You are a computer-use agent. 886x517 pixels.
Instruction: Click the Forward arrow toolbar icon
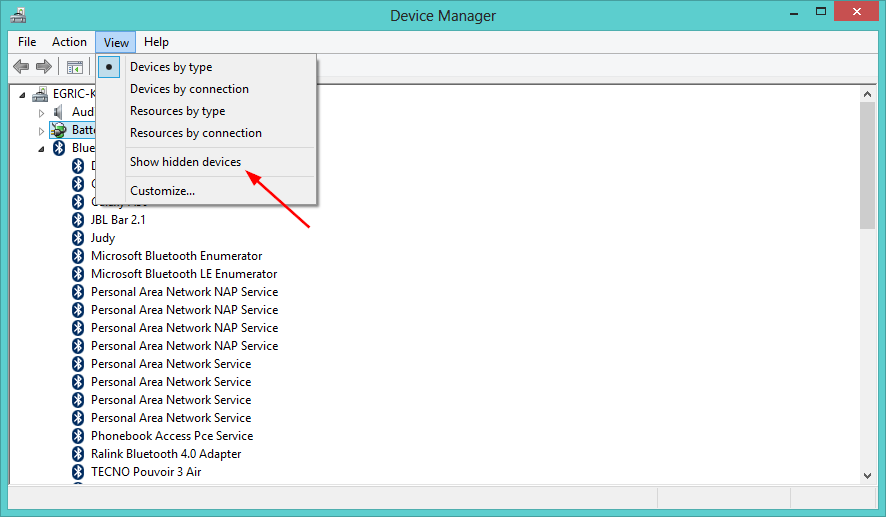coord(44,67)
